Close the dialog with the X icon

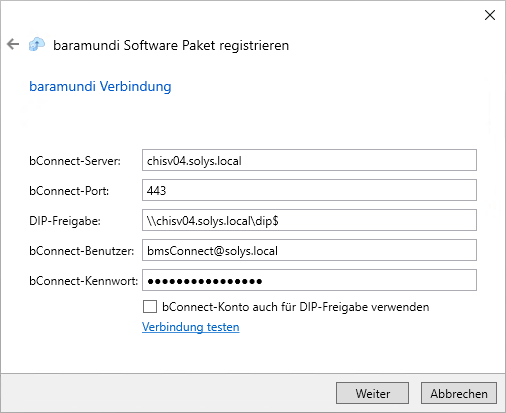[x=490, y=15]
